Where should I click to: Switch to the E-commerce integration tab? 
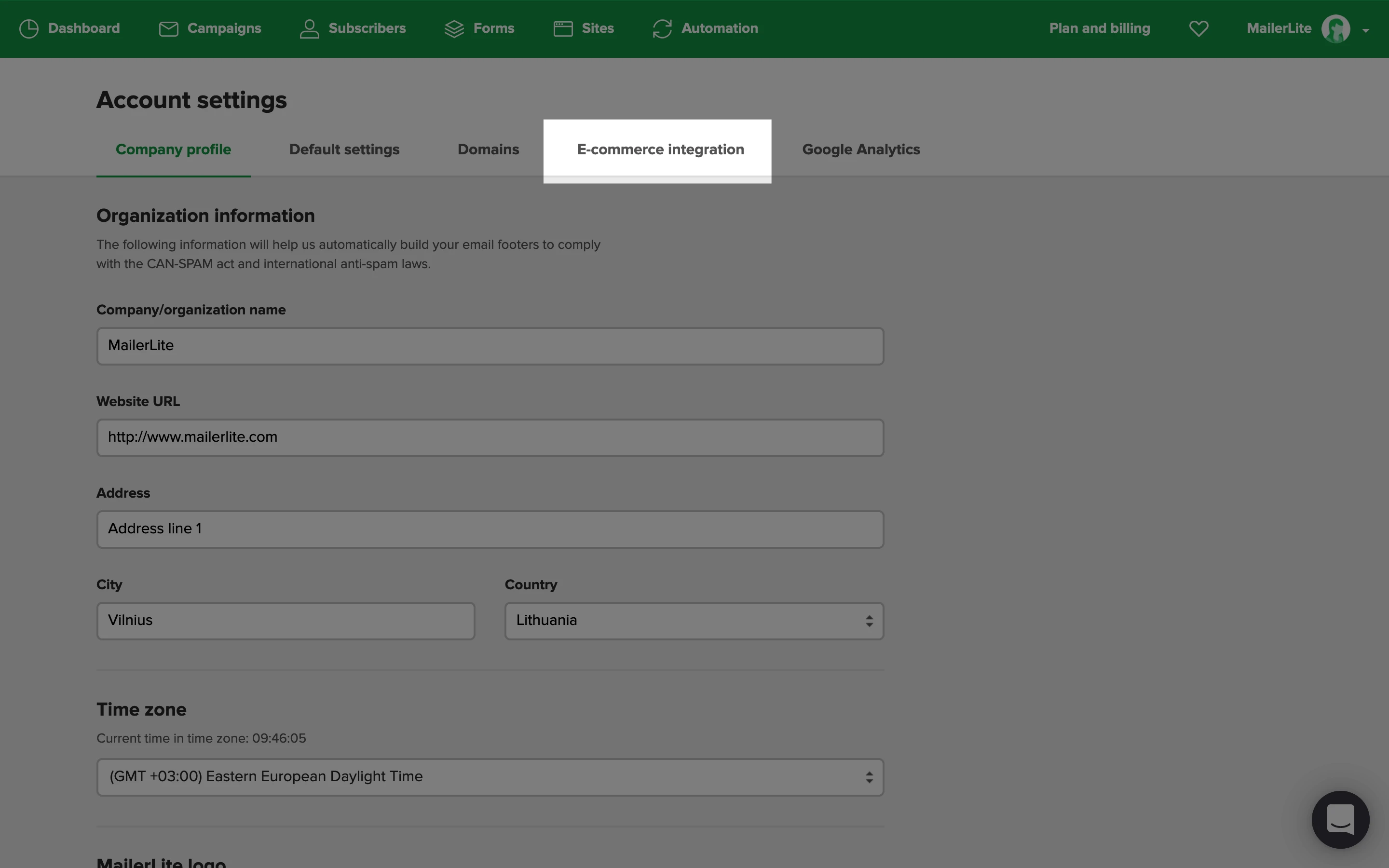point(660,150)
